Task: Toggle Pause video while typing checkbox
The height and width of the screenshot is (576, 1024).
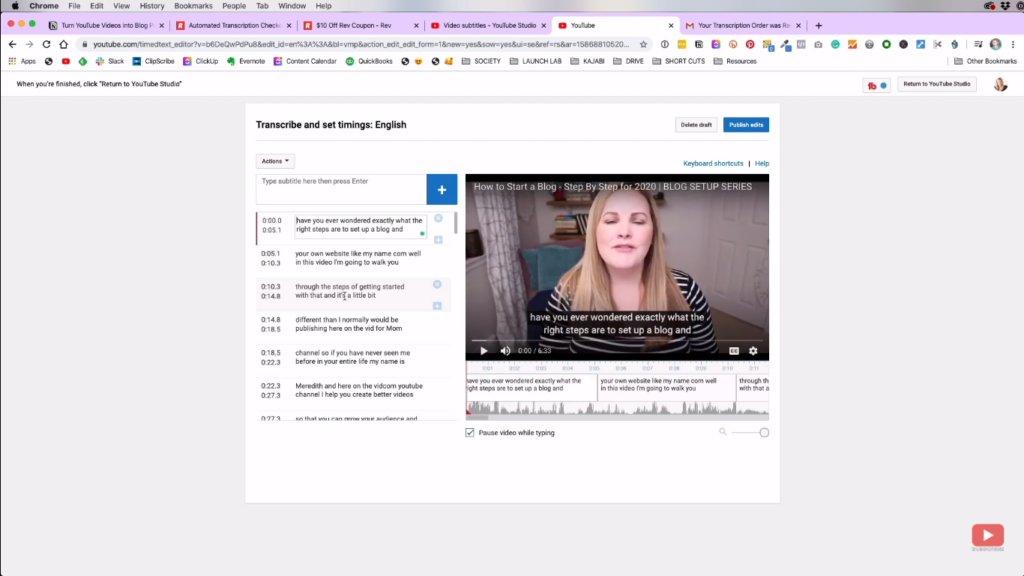Action: click(x=470, y=432)
